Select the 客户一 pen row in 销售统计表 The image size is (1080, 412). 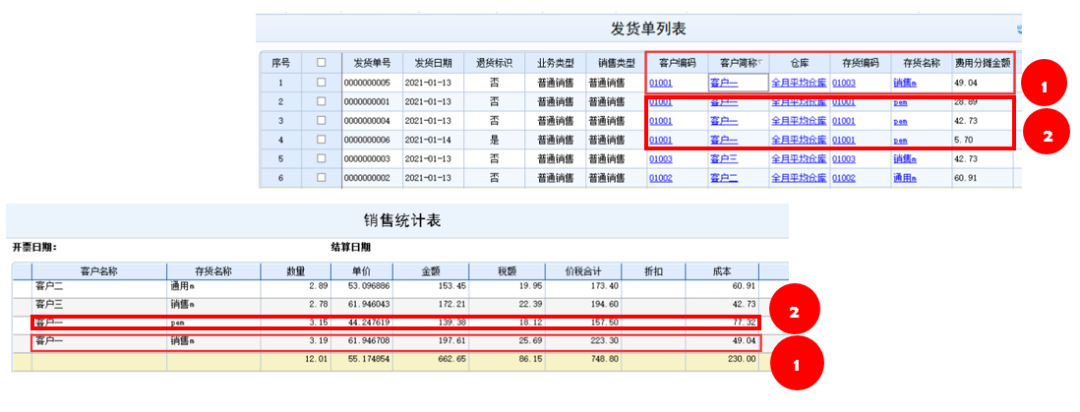(x=396, y=322)
